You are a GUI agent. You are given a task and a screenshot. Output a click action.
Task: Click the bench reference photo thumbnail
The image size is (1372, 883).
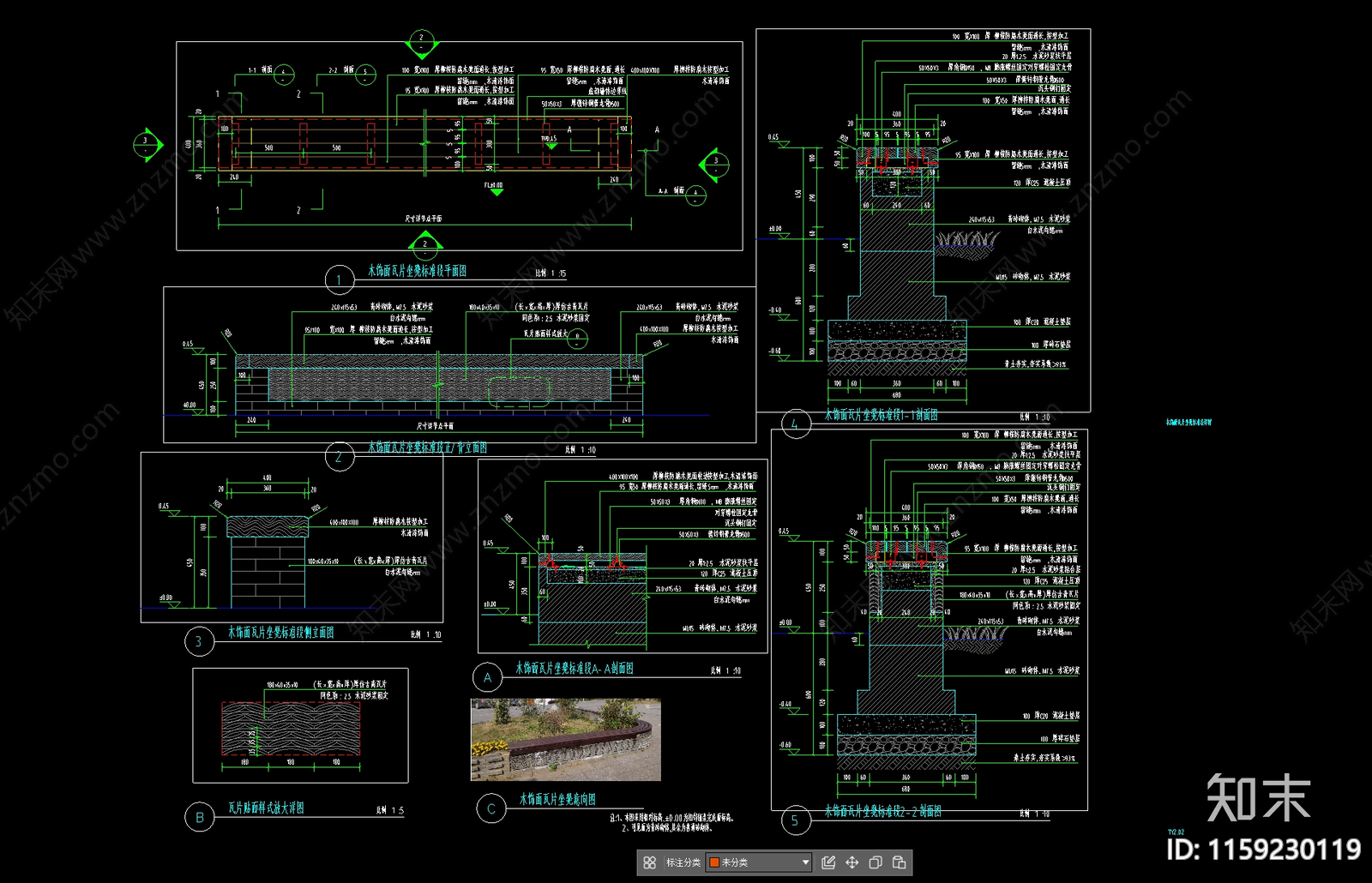coord(566,740)
